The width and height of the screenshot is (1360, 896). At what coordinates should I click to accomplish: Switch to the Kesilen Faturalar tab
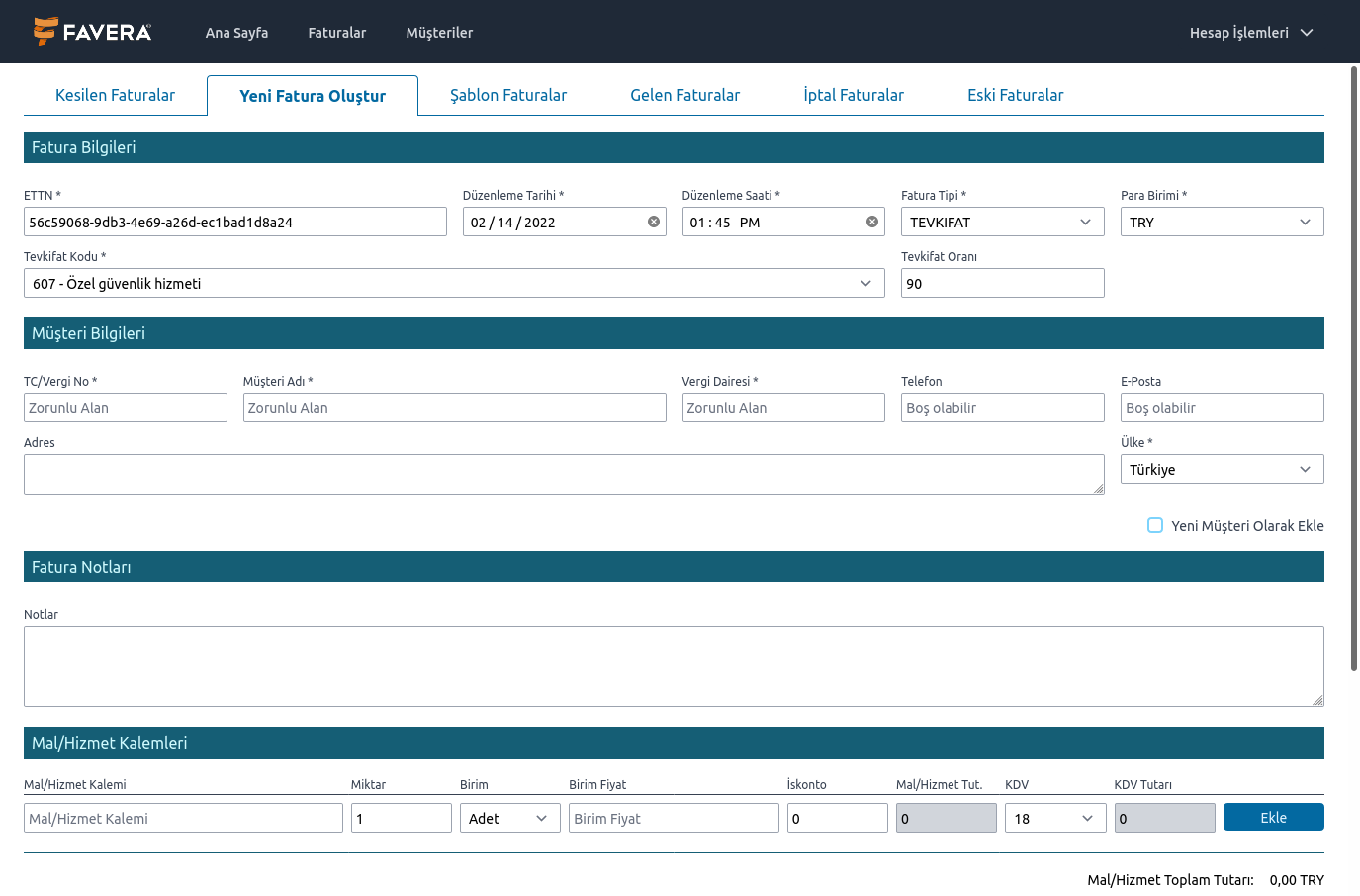coord(115,95)
